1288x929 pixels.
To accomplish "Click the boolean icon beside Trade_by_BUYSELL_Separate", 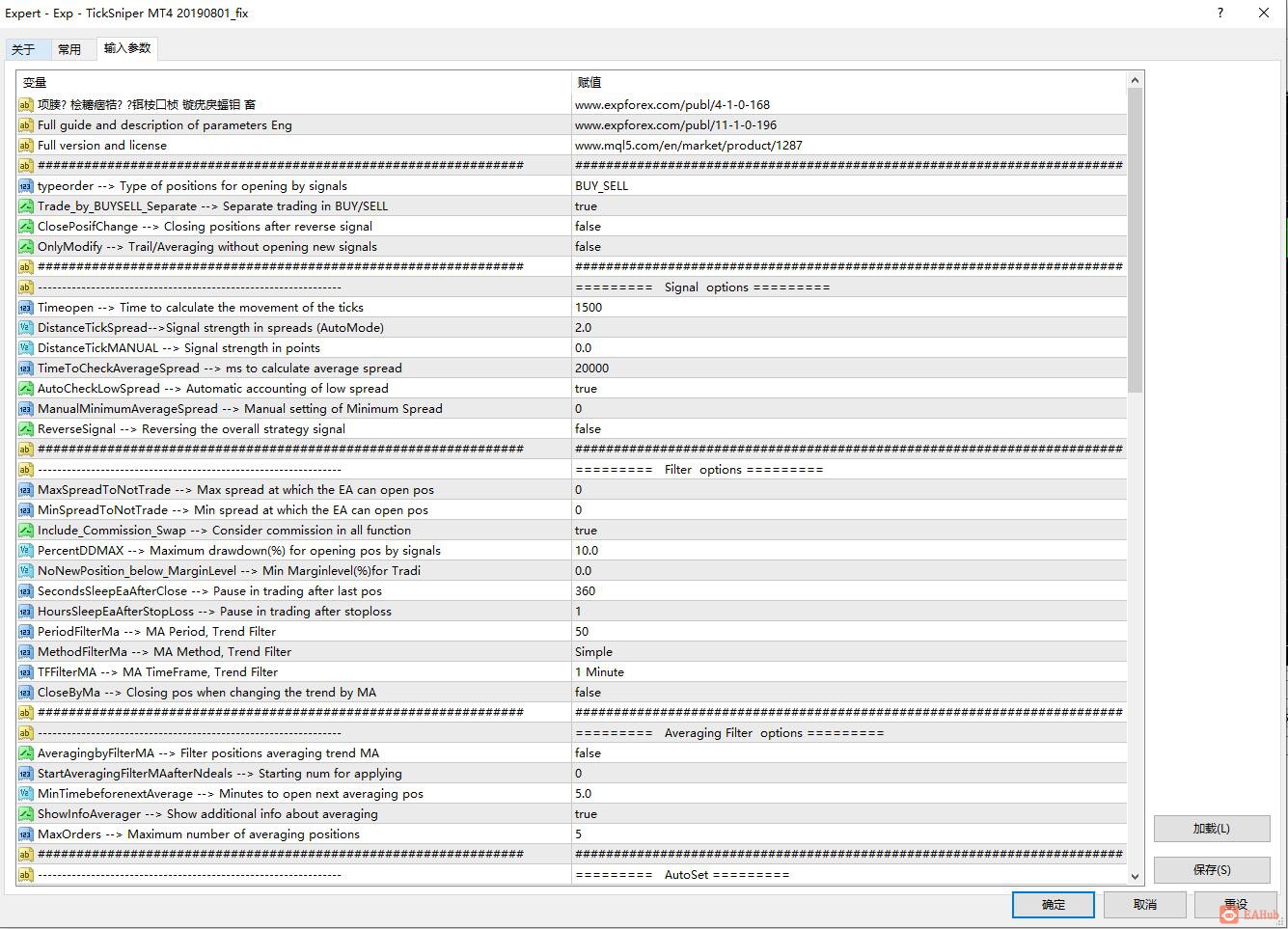I will (26, 206).
